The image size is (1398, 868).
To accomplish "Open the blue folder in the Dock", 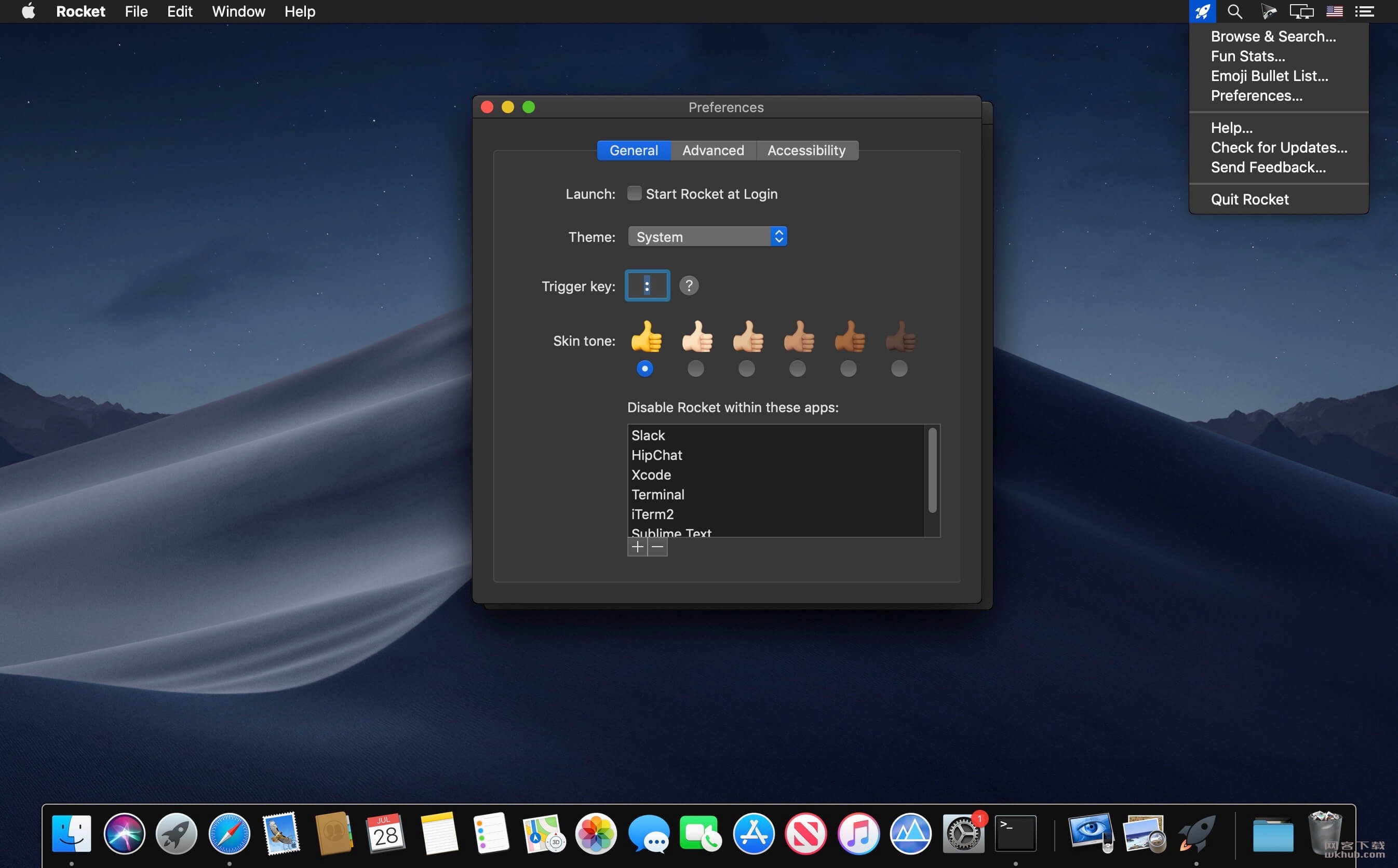I will point(1273,835).
